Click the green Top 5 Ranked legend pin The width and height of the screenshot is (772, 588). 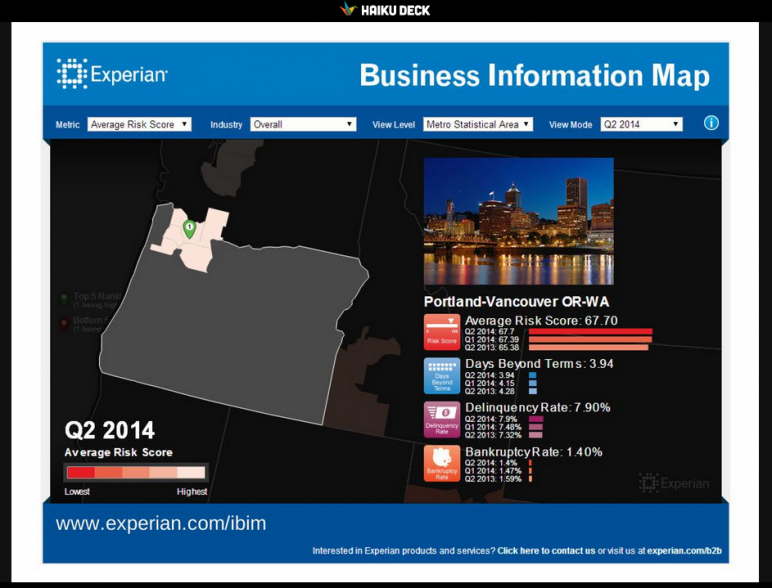(64, 299)
